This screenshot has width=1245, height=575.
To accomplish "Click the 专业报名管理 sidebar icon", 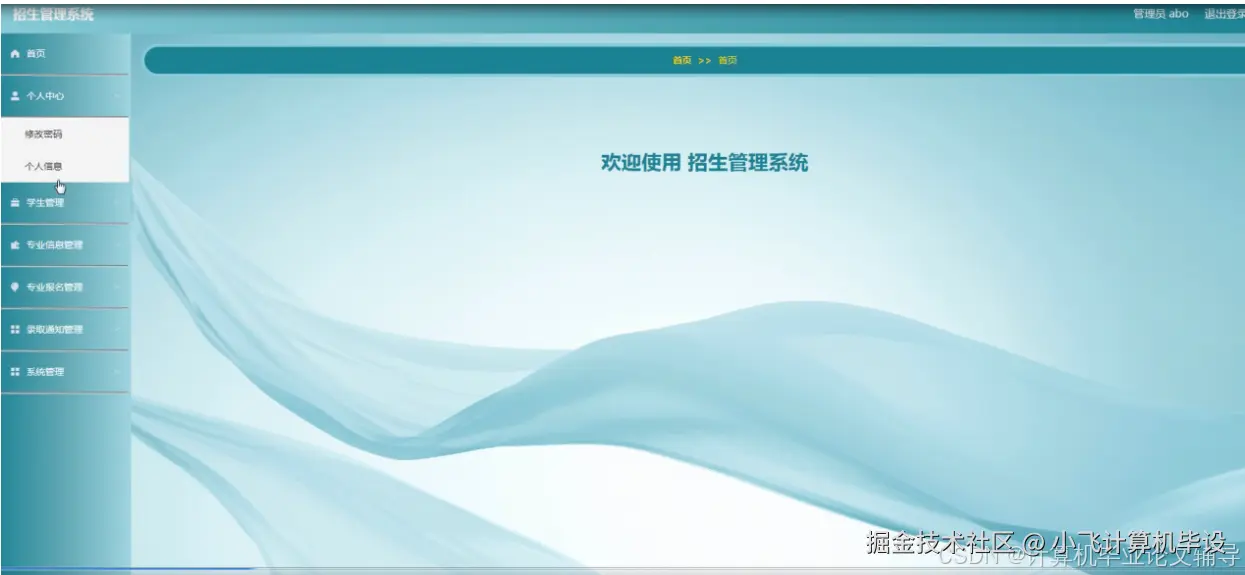I will [x=15, y=287].
